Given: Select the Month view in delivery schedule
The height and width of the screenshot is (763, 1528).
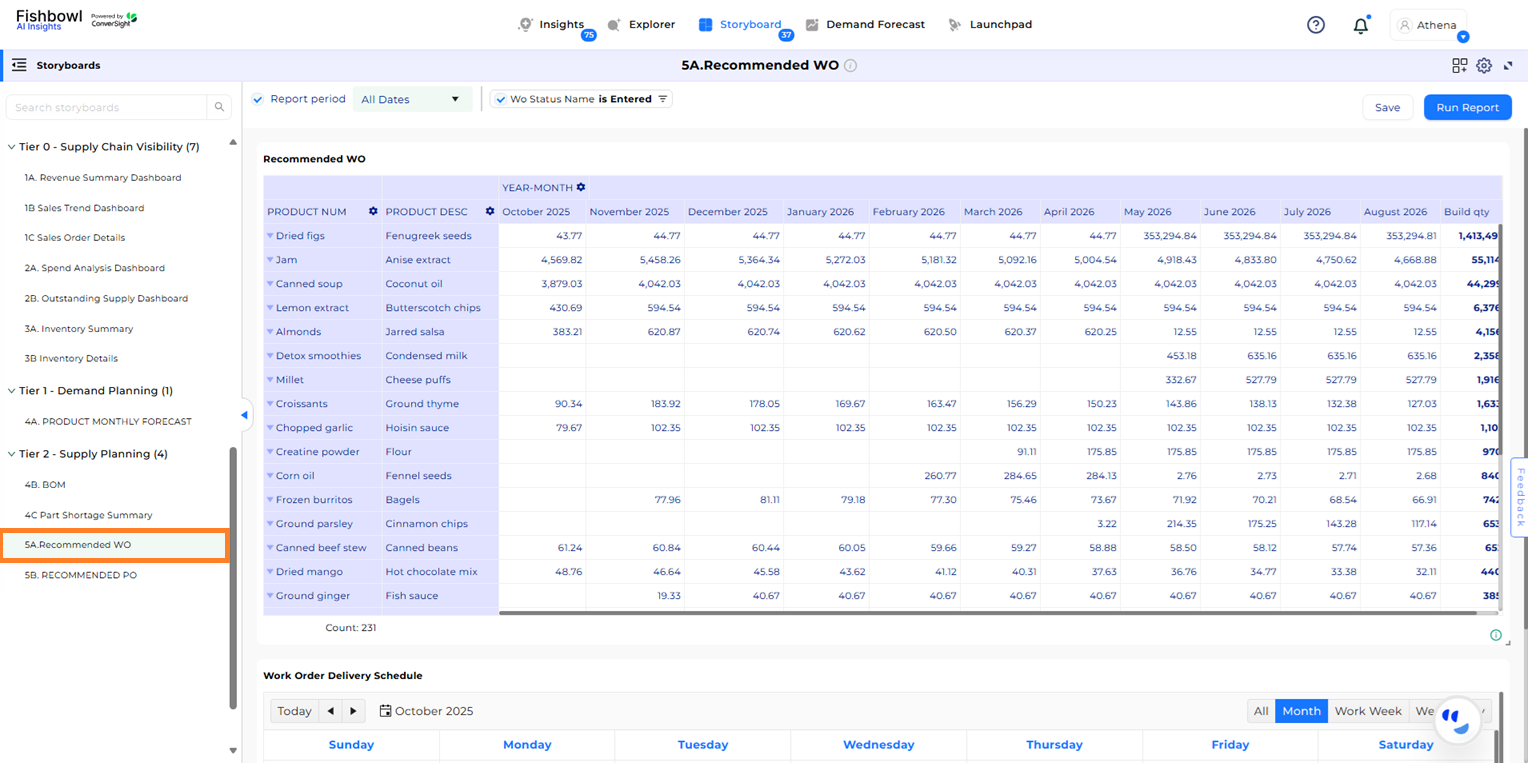Looking at the screenshot, I should [x=1301, y=710].
